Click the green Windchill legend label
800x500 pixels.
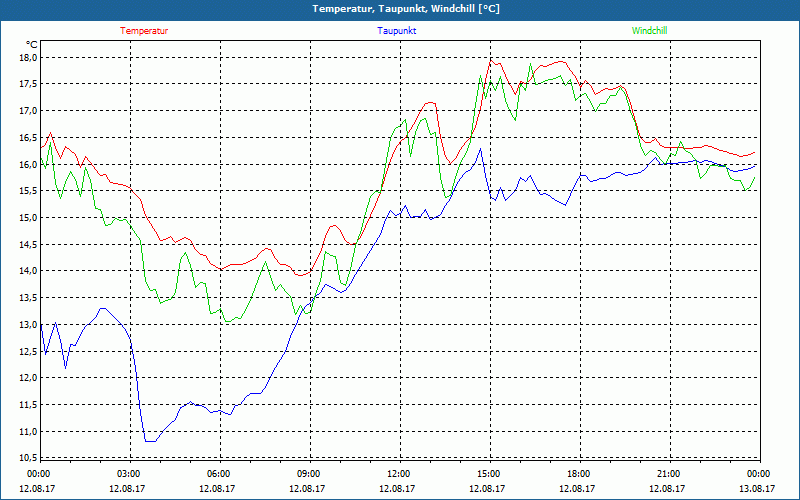coord(649,31)
